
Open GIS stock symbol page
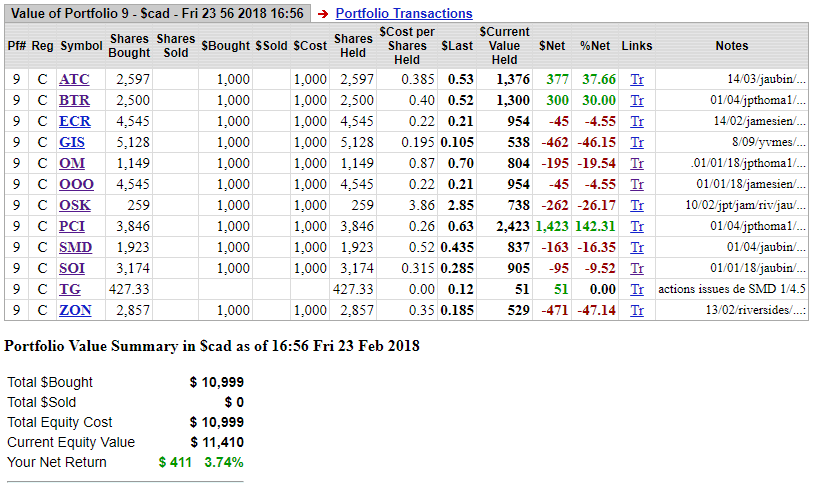point(73,142)
